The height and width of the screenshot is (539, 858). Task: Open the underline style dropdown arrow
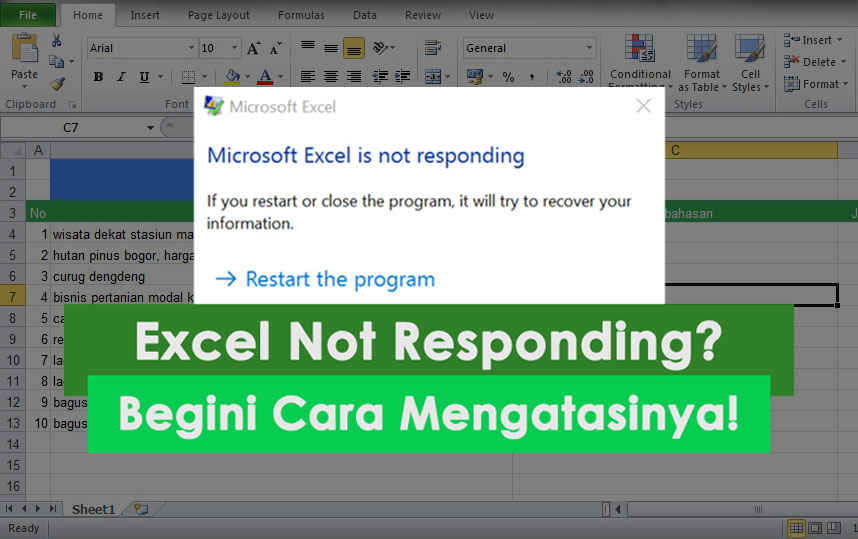160,77
